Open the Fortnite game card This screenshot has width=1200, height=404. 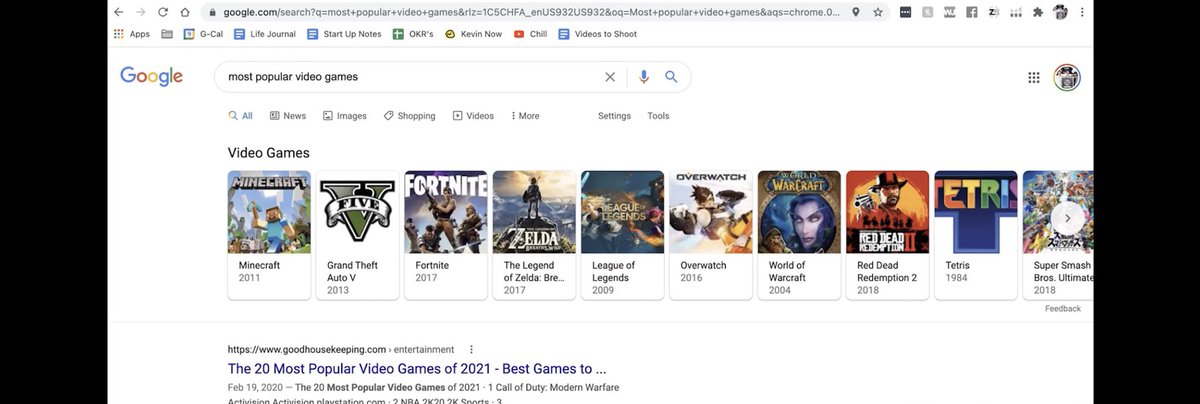click(446, 235)
